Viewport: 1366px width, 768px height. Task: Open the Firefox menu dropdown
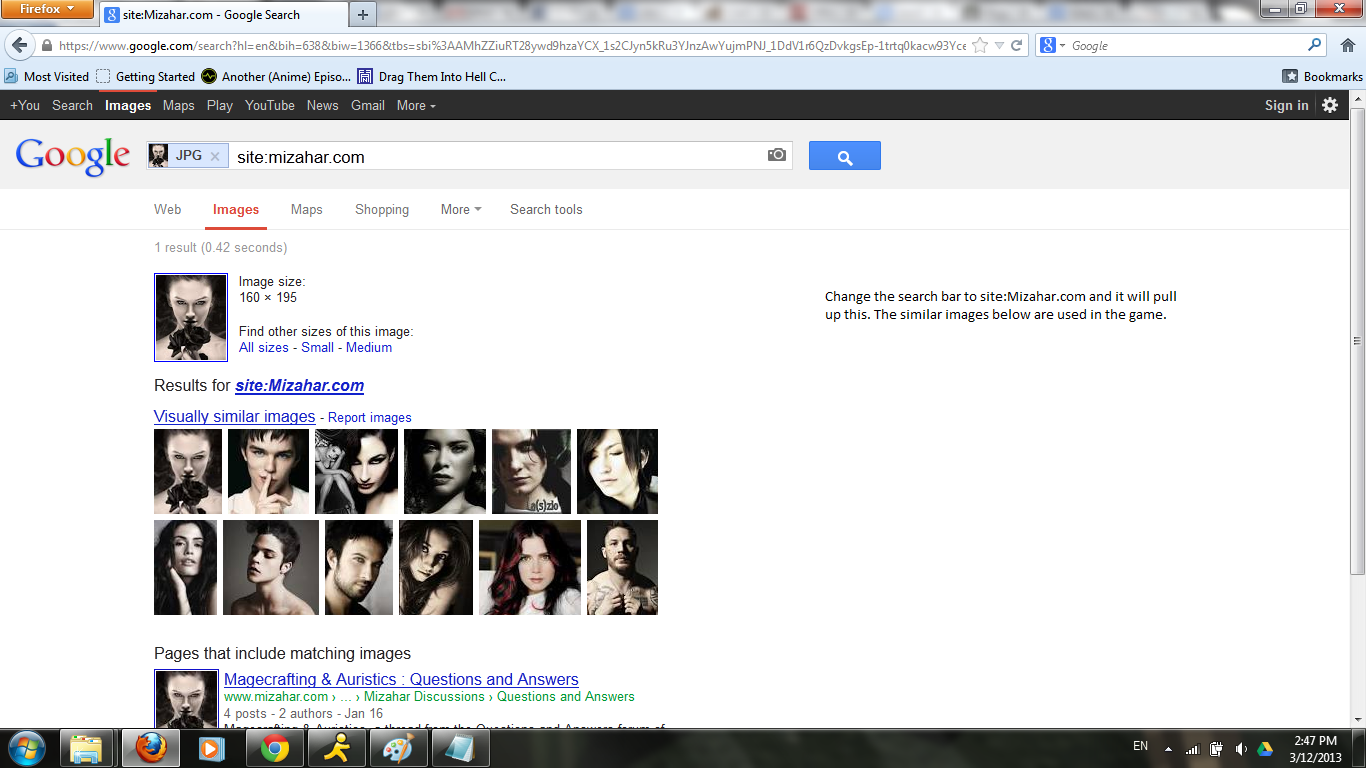47,9
